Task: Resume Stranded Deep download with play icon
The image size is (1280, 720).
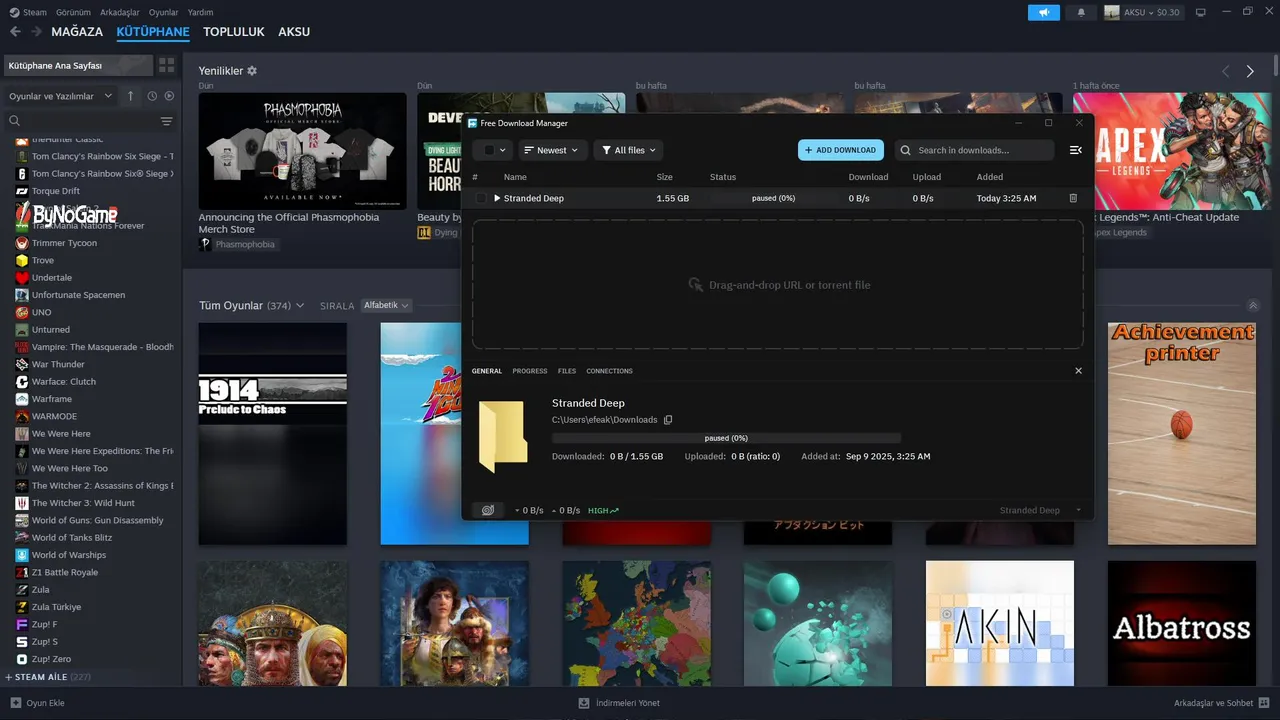Action: point(497,198)
